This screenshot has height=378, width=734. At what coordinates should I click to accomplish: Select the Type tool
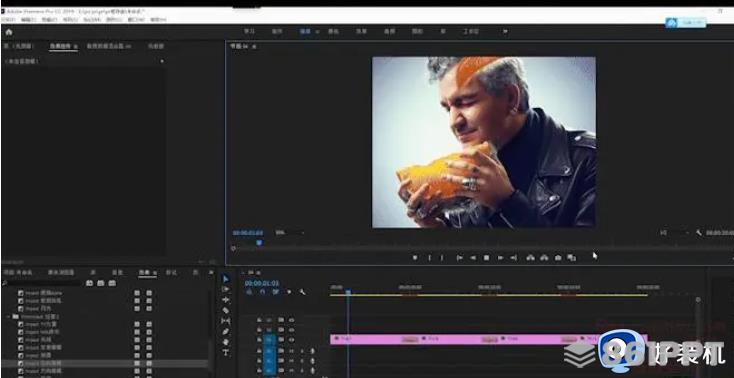(x=226, y=352)
